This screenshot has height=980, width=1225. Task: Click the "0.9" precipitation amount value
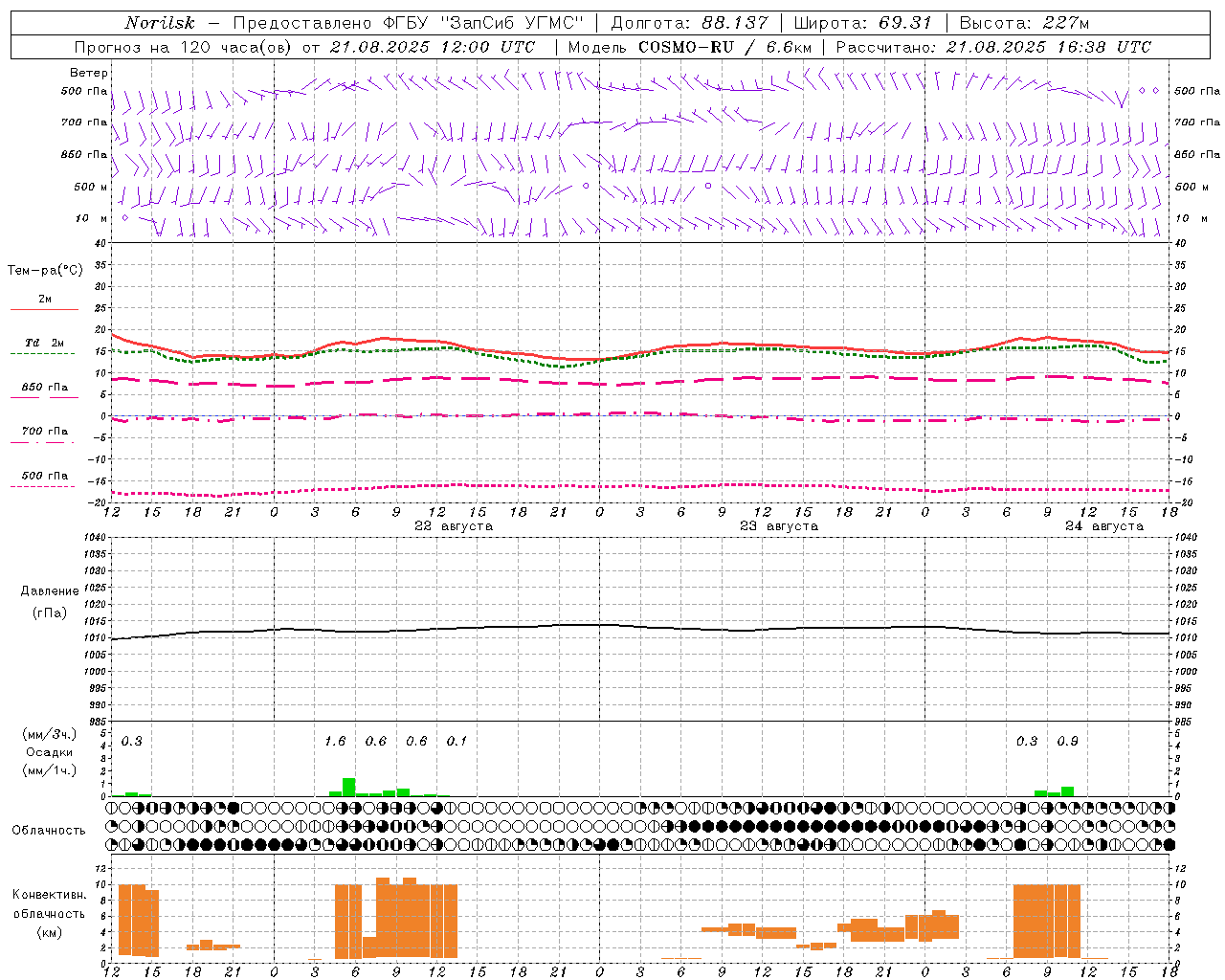point(1068,742)
